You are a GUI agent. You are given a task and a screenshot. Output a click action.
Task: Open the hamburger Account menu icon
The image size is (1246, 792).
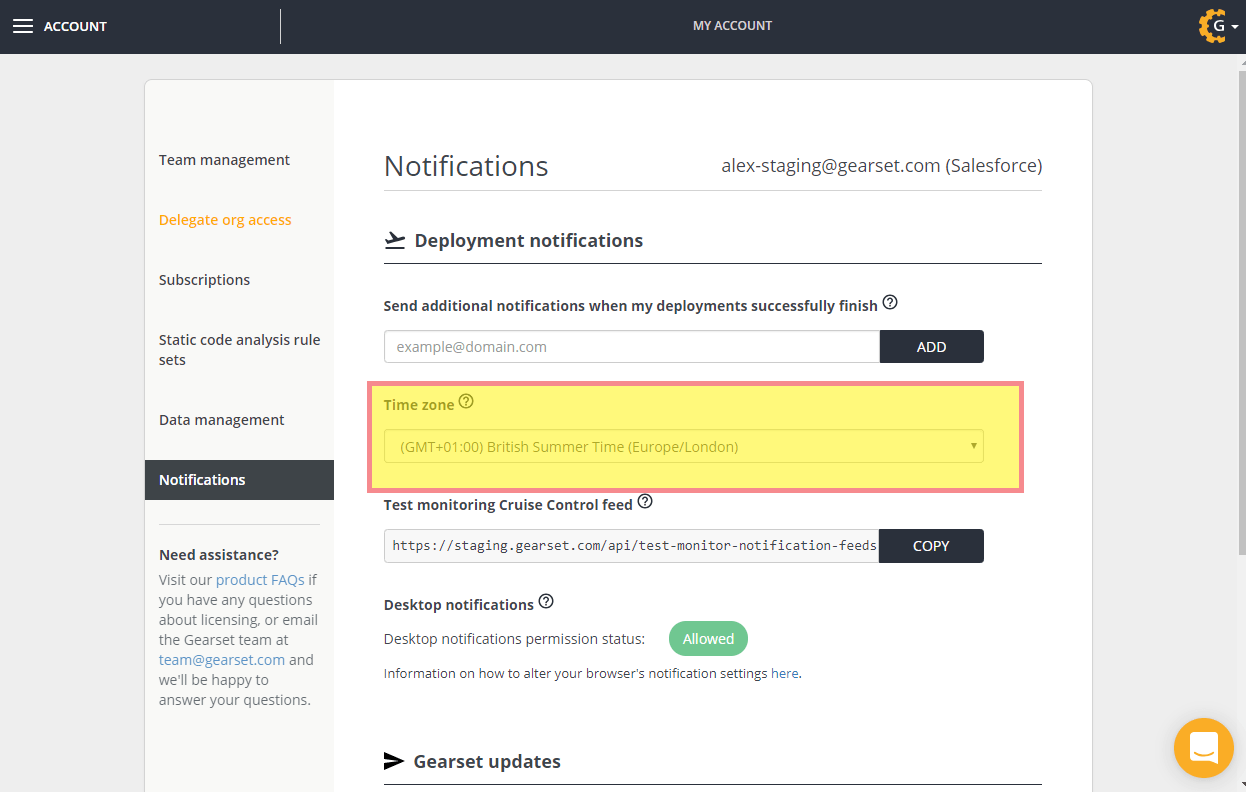point(23,26)
